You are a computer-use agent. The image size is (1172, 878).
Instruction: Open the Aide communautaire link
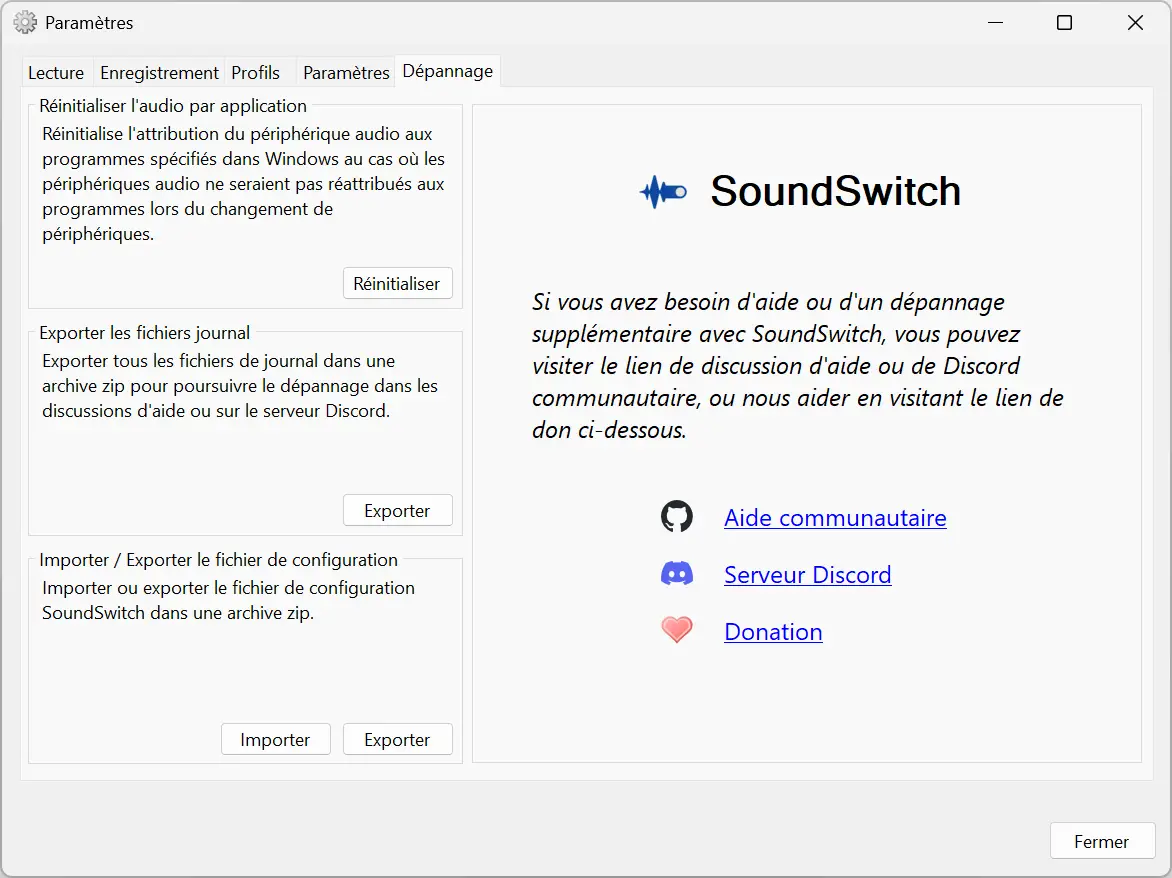835,517
